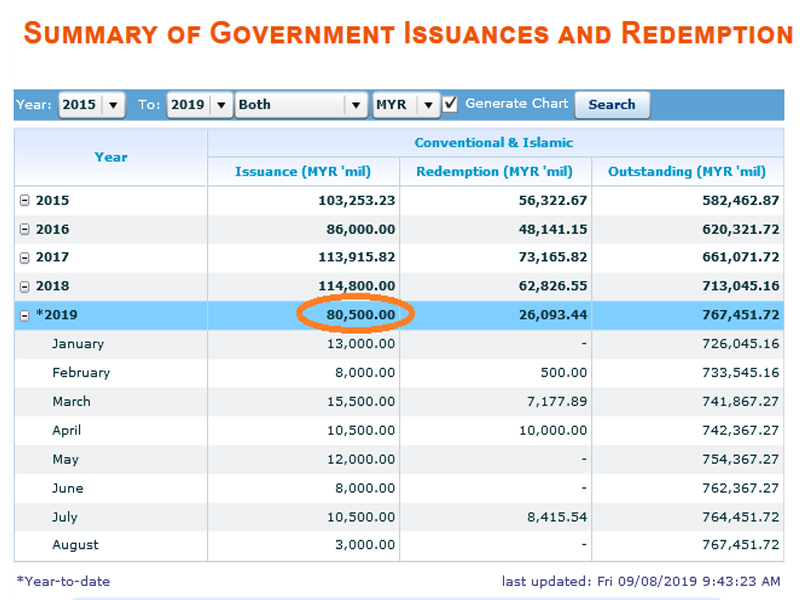
Task: Uncheck the Generate Chart checkbox
Action: [x=451, y=104]
